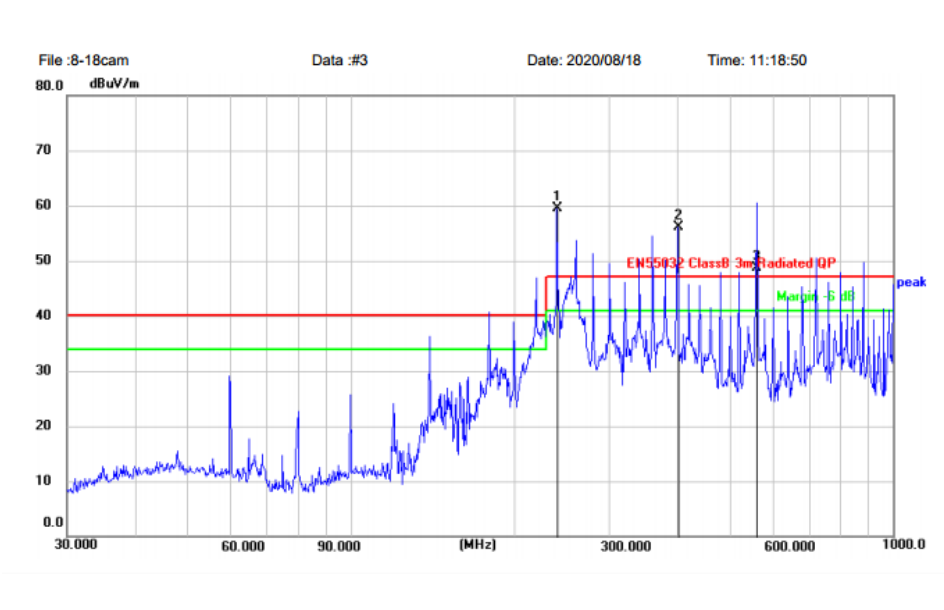Click the dBuV/m unit label
The height and width of the screenshot is (610, 944).
coord(115,84)
